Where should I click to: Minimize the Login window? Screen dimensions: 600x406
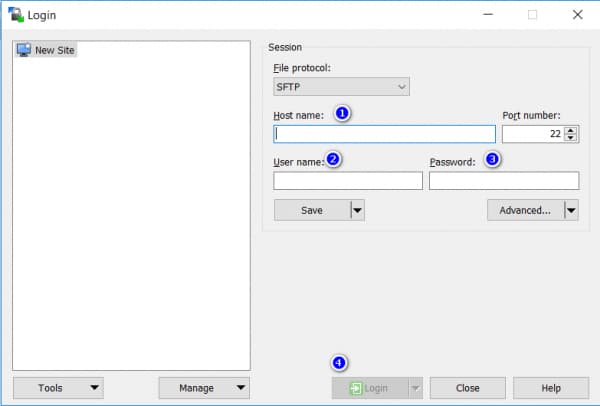488,15
